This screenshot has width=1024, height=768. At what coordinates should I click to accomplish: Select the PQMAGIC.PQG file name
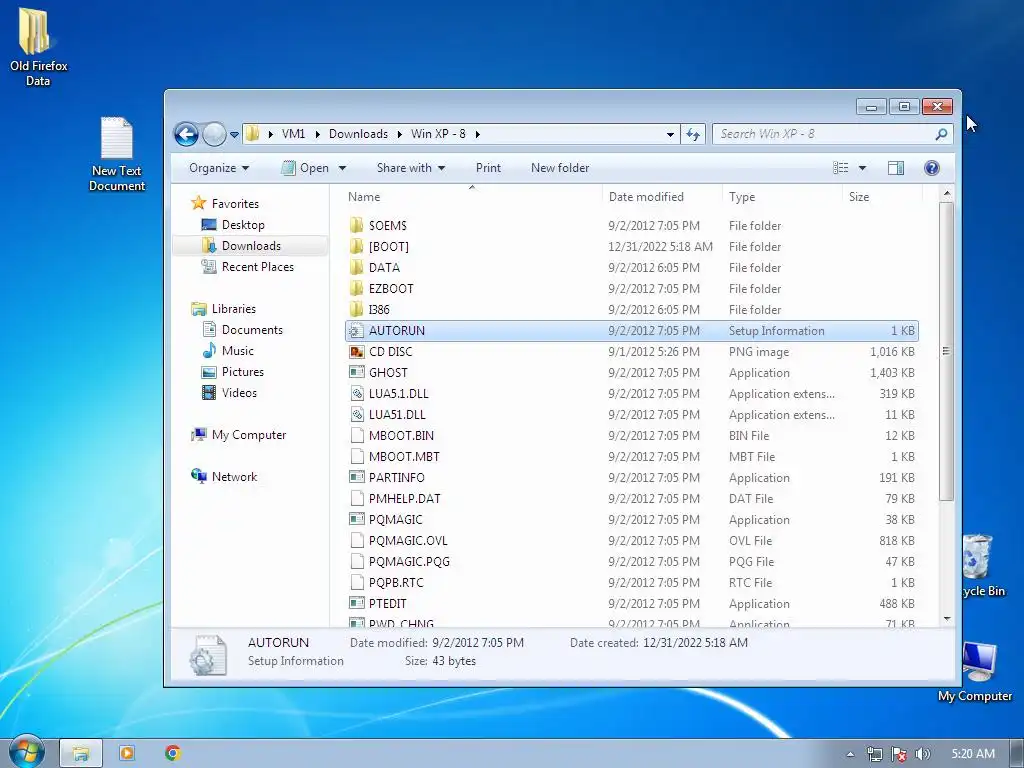click(x=409, y=562)
